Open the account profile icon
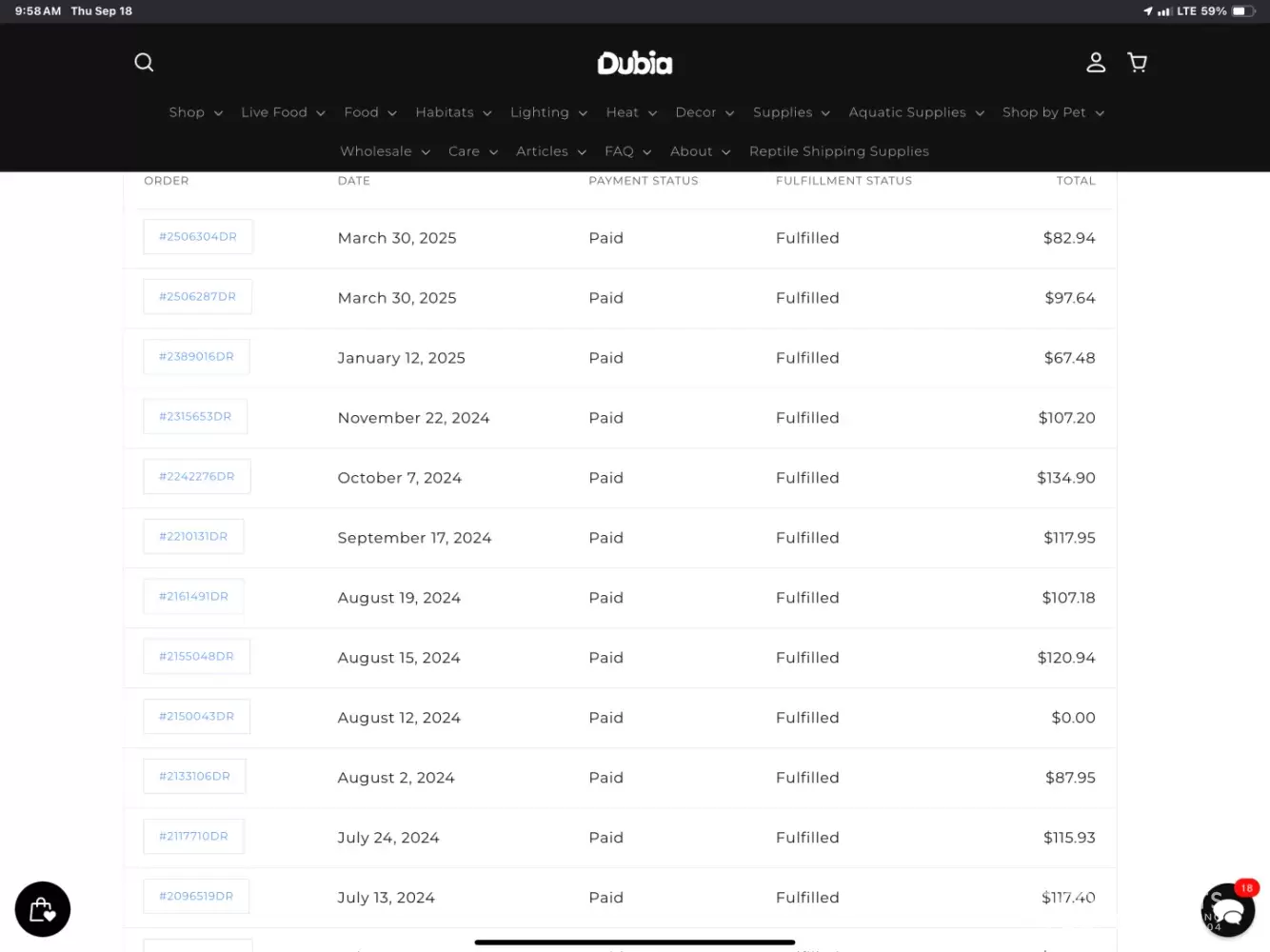 [x=1096, y=63]
